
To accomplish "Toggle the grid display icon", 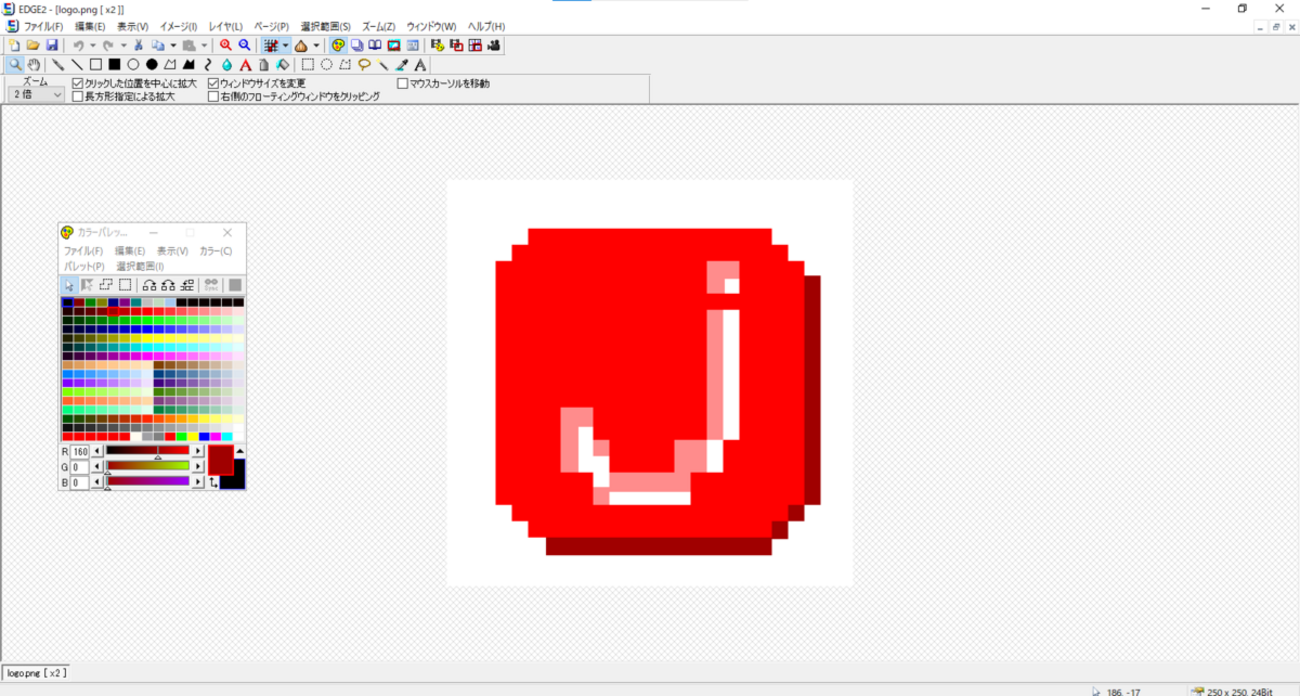I will tap(270, 45).
